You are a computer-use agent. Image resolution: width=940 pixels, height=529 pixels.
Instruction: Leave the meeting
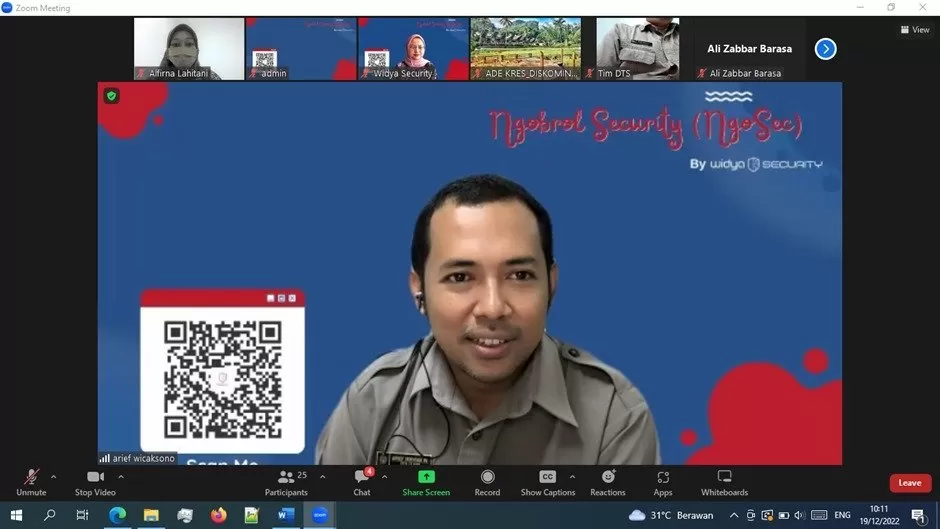[x=910, y=483]
